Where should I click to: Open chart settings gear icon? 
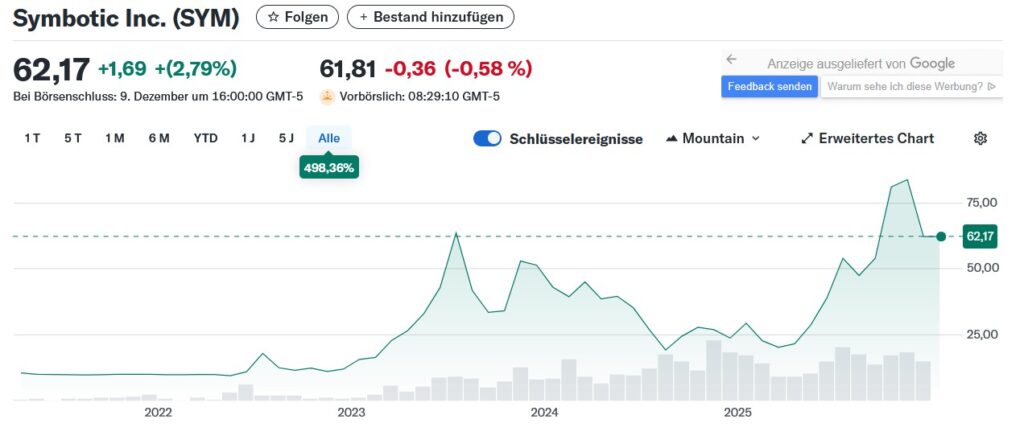pyautogui.click(x=980, y=138)
